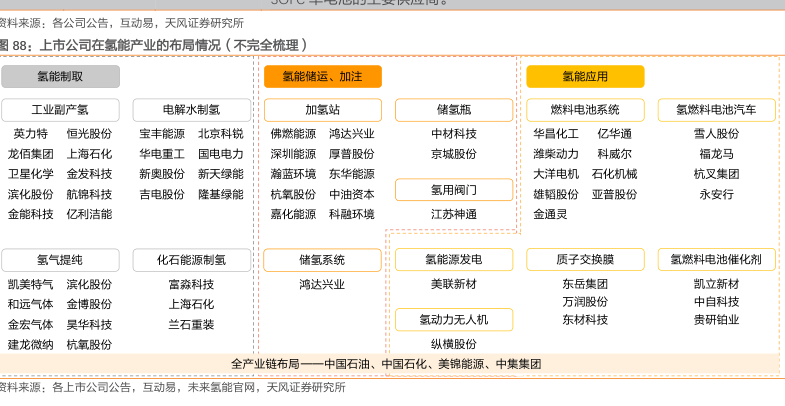The image size is (785, 406).
Task: Click company name 佛燃能源
Action: (x=293, y=134)
